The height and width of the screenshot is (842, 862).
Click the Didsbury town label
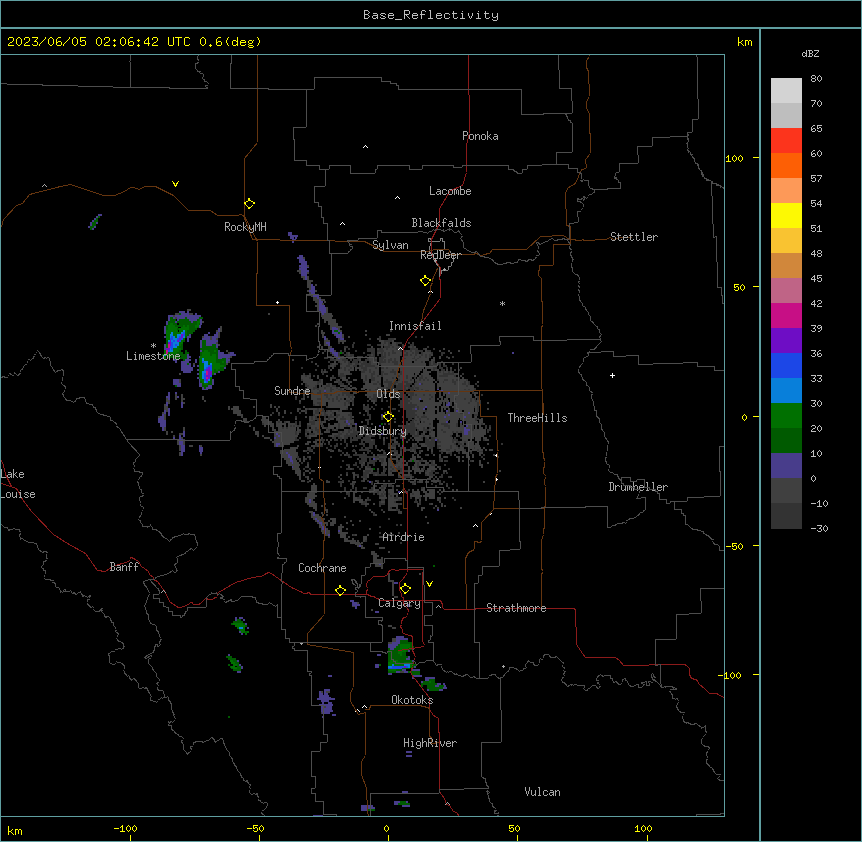coord(383,431)
